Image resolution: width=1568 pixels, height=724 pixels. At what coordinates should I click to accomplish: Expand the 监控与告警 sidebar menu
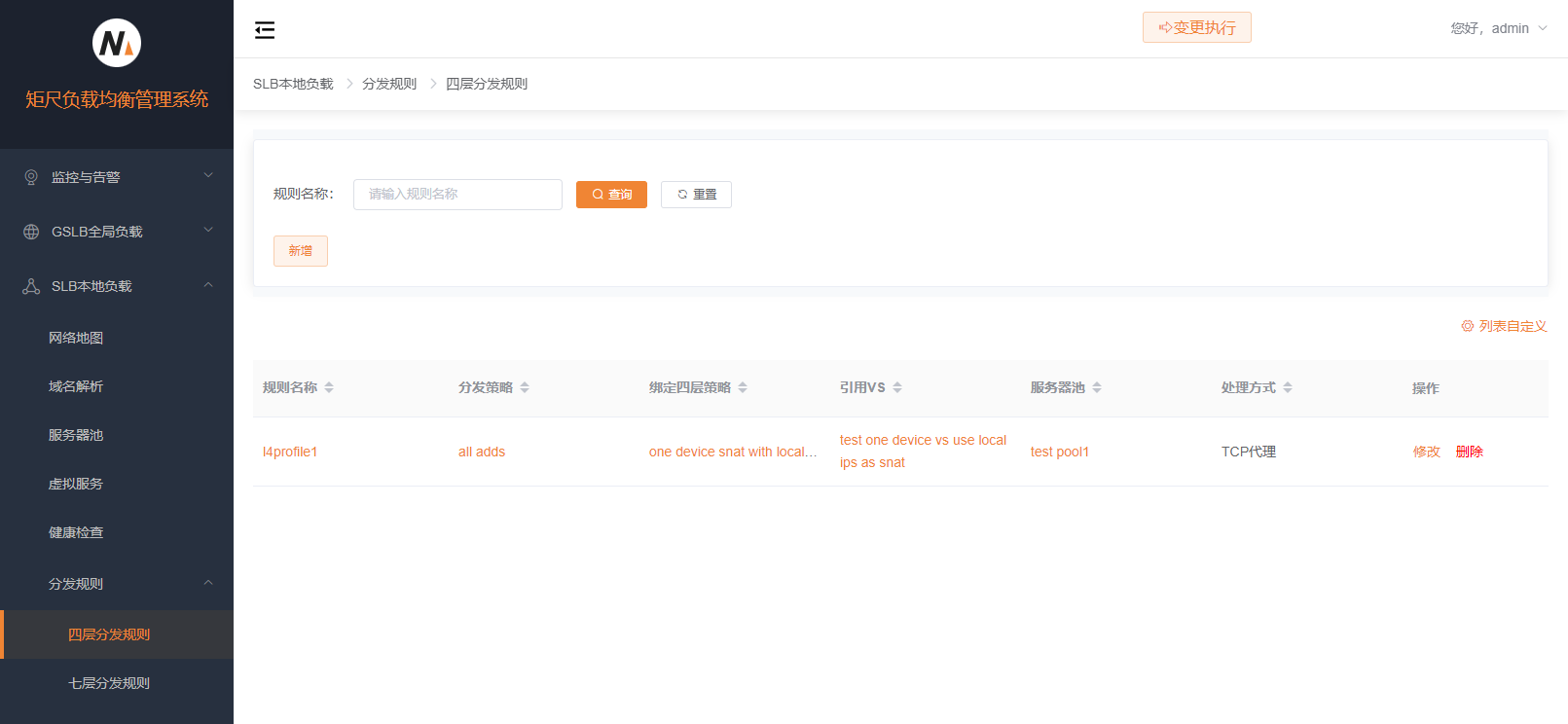click(x=117, y=177)
